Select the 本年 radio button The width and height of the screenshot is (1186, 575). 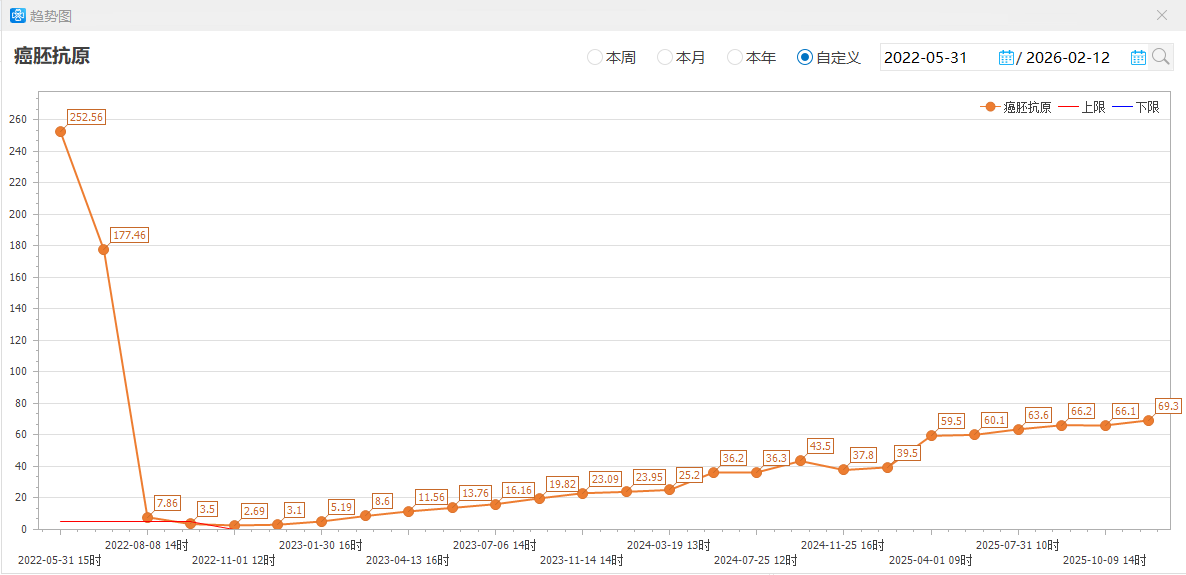735,57
